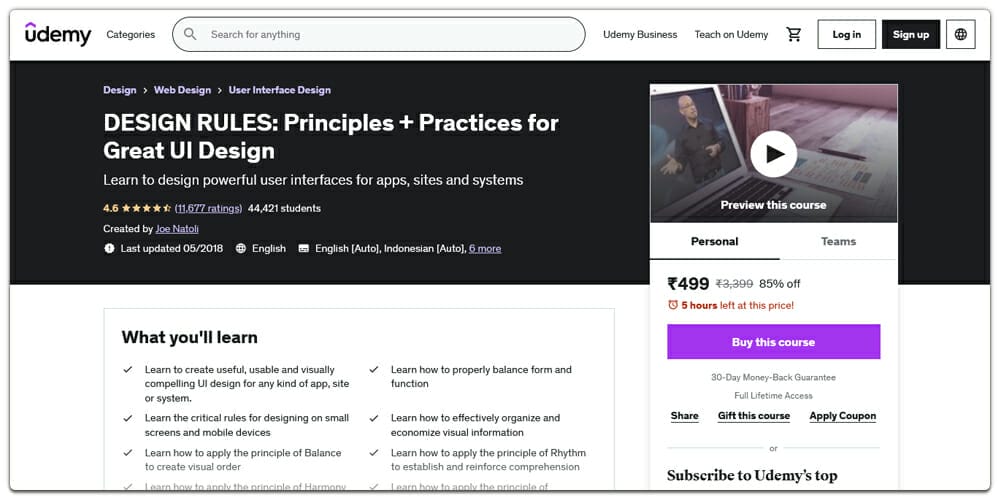Open Teach on Udemy link
This screenshot has width=1000, height=500.
(732, 34)
